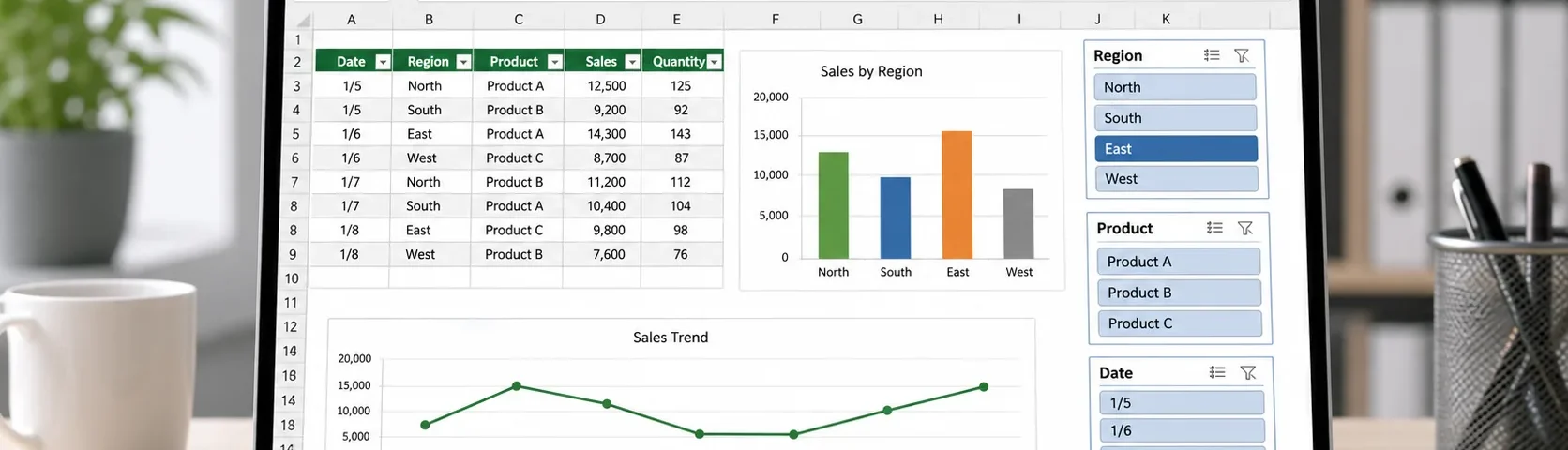Select the cell with sales 7,600

point(602,254)
